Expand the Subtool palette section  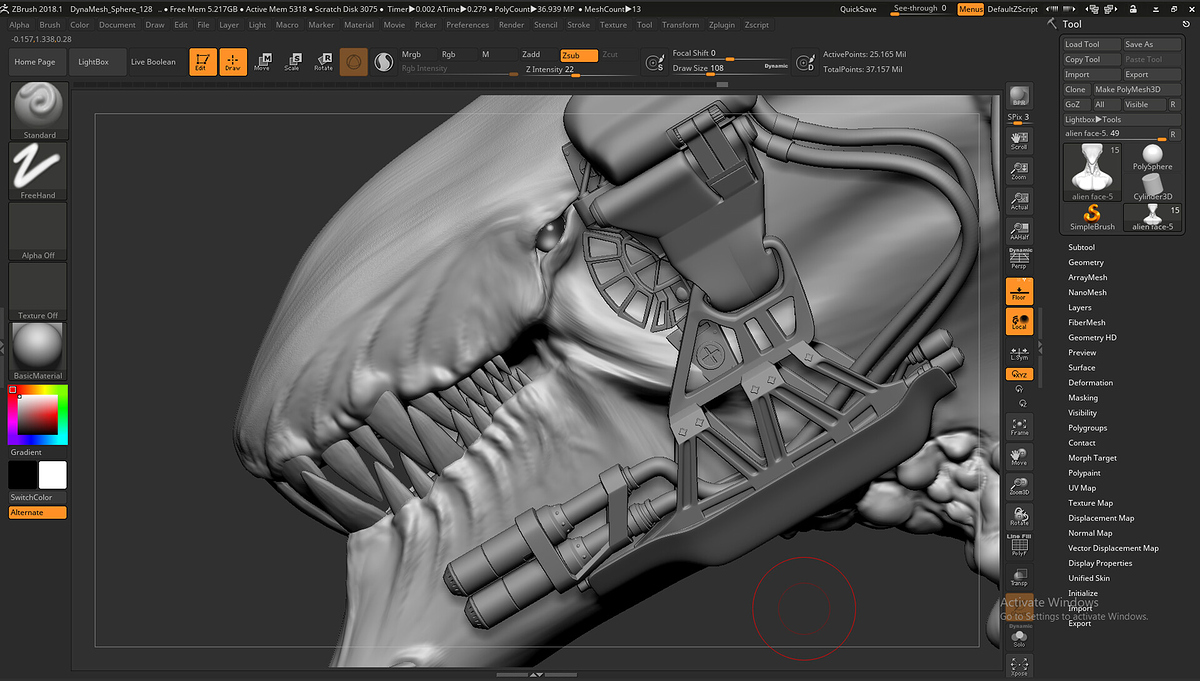point(1081,247)
